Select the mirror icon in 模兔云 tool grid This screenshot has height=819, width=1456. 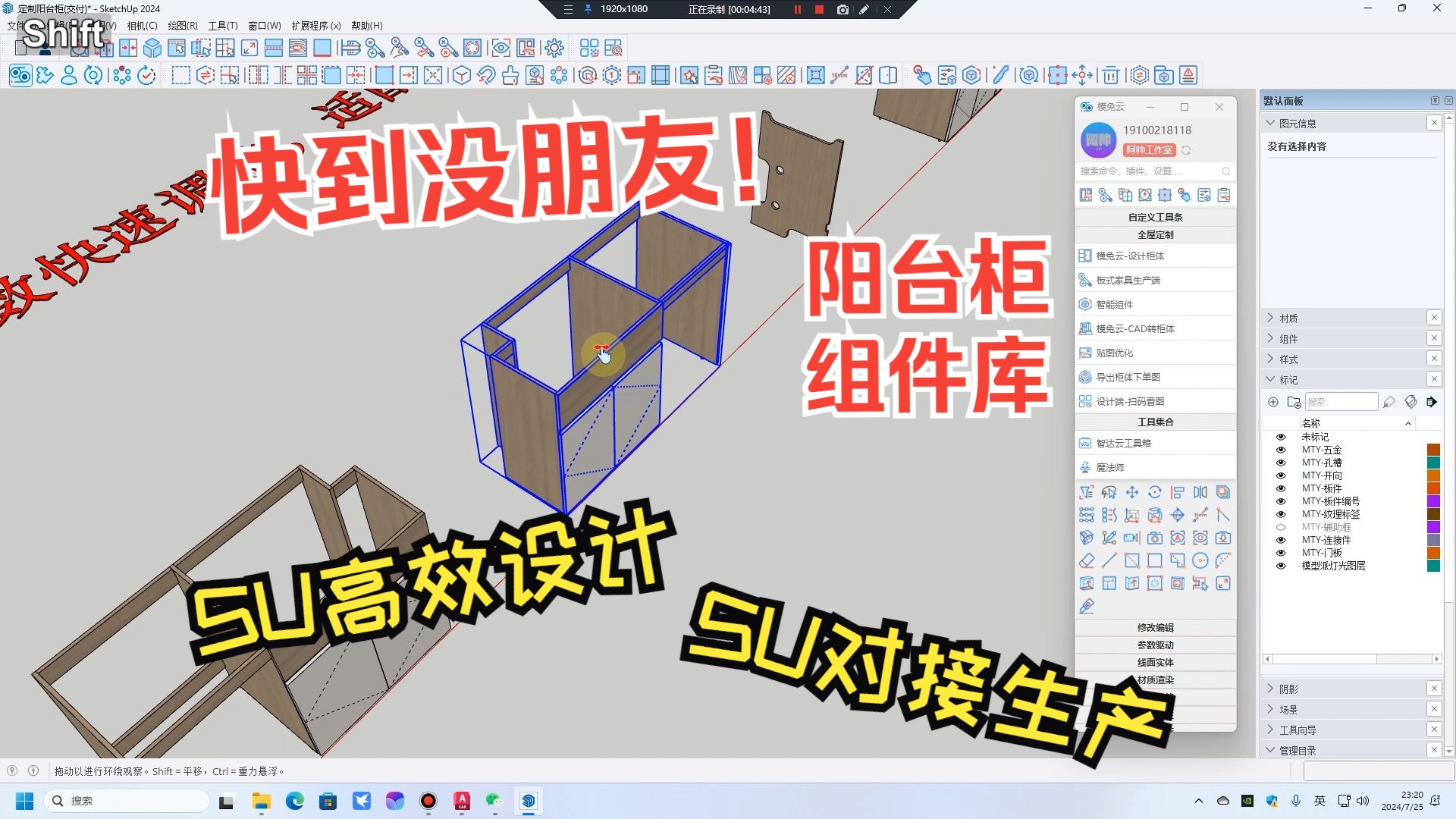pos(1200,492)
